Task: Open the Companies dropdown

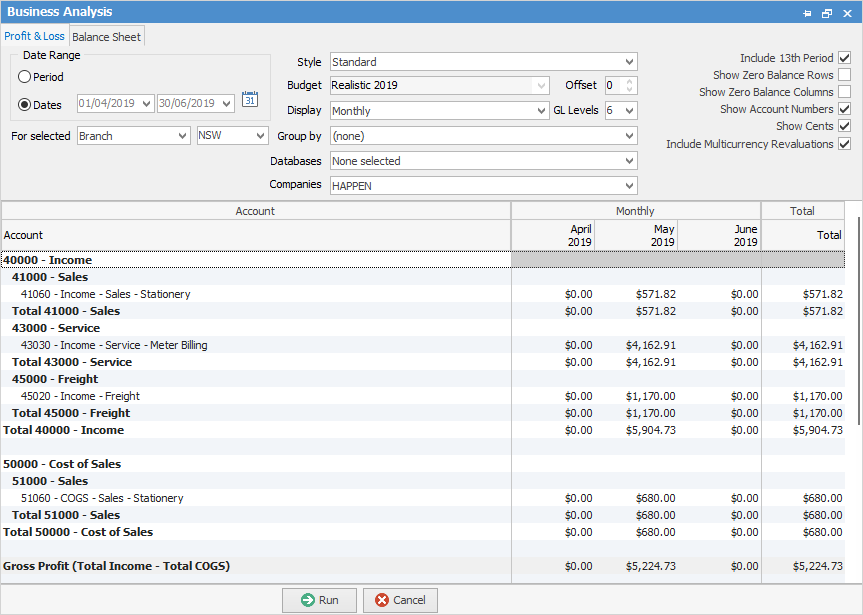Action: click(628, 185)
